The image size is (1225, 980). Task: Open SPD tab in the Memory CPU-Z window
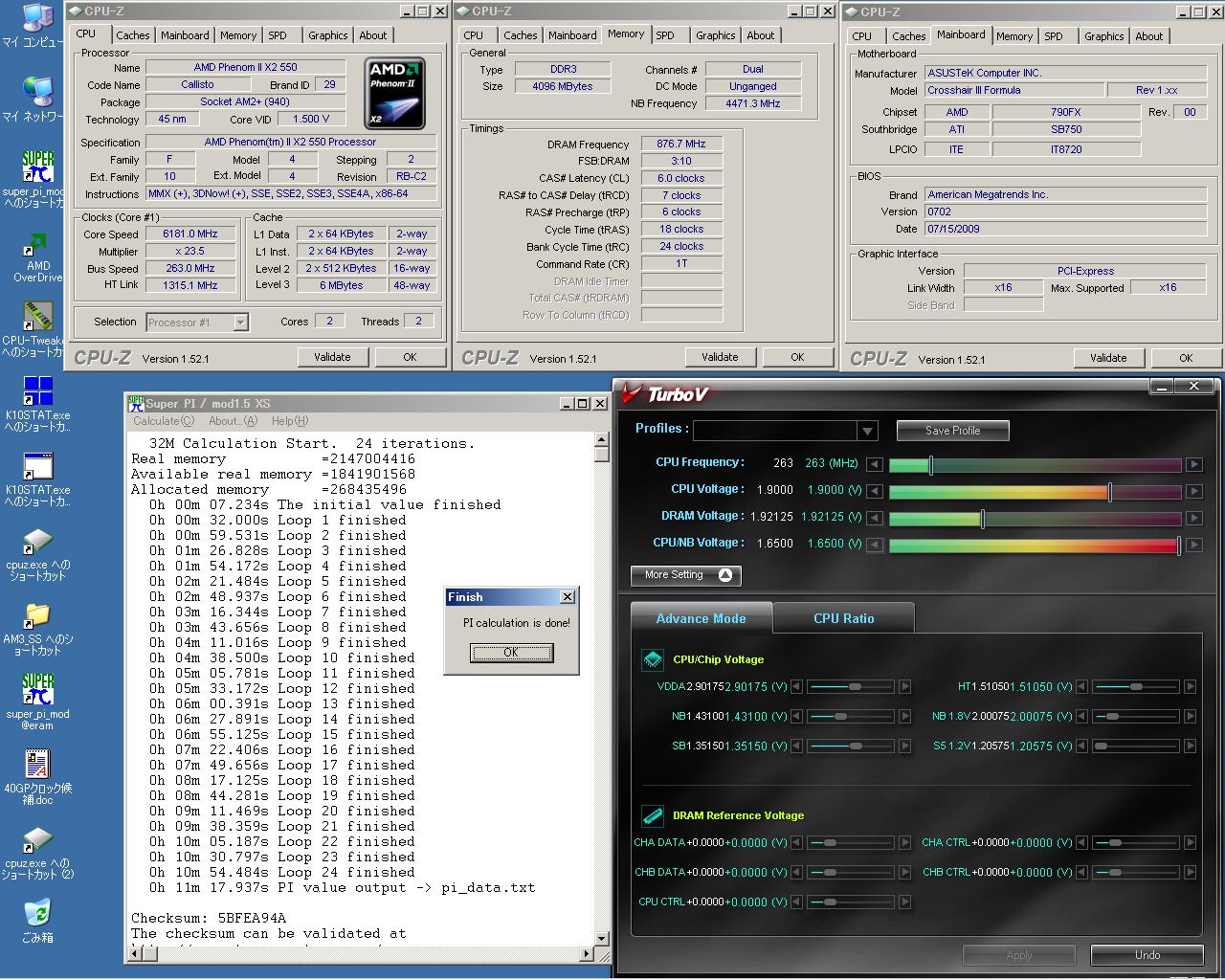(665, 35)
